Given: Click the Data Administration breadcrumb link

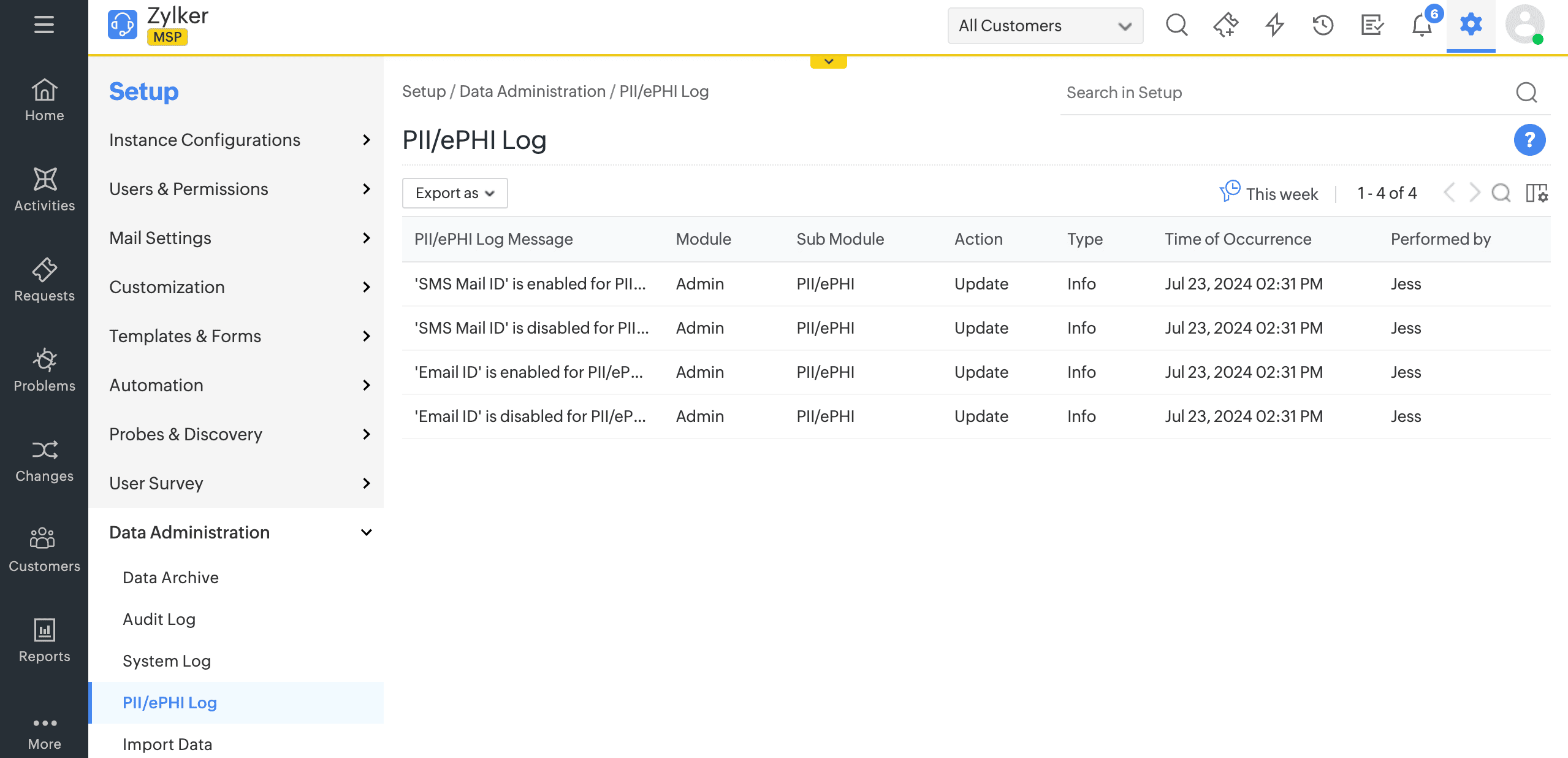Looking at the screenshot, I should (532, 91).
